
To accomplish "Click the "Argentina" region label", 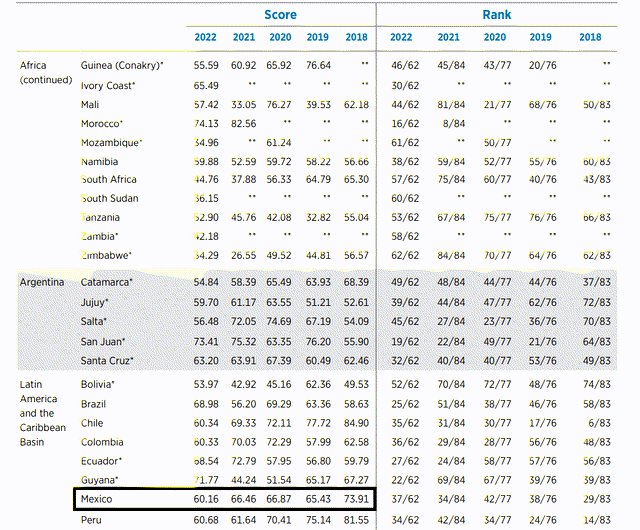I will (x=42, y=282).
